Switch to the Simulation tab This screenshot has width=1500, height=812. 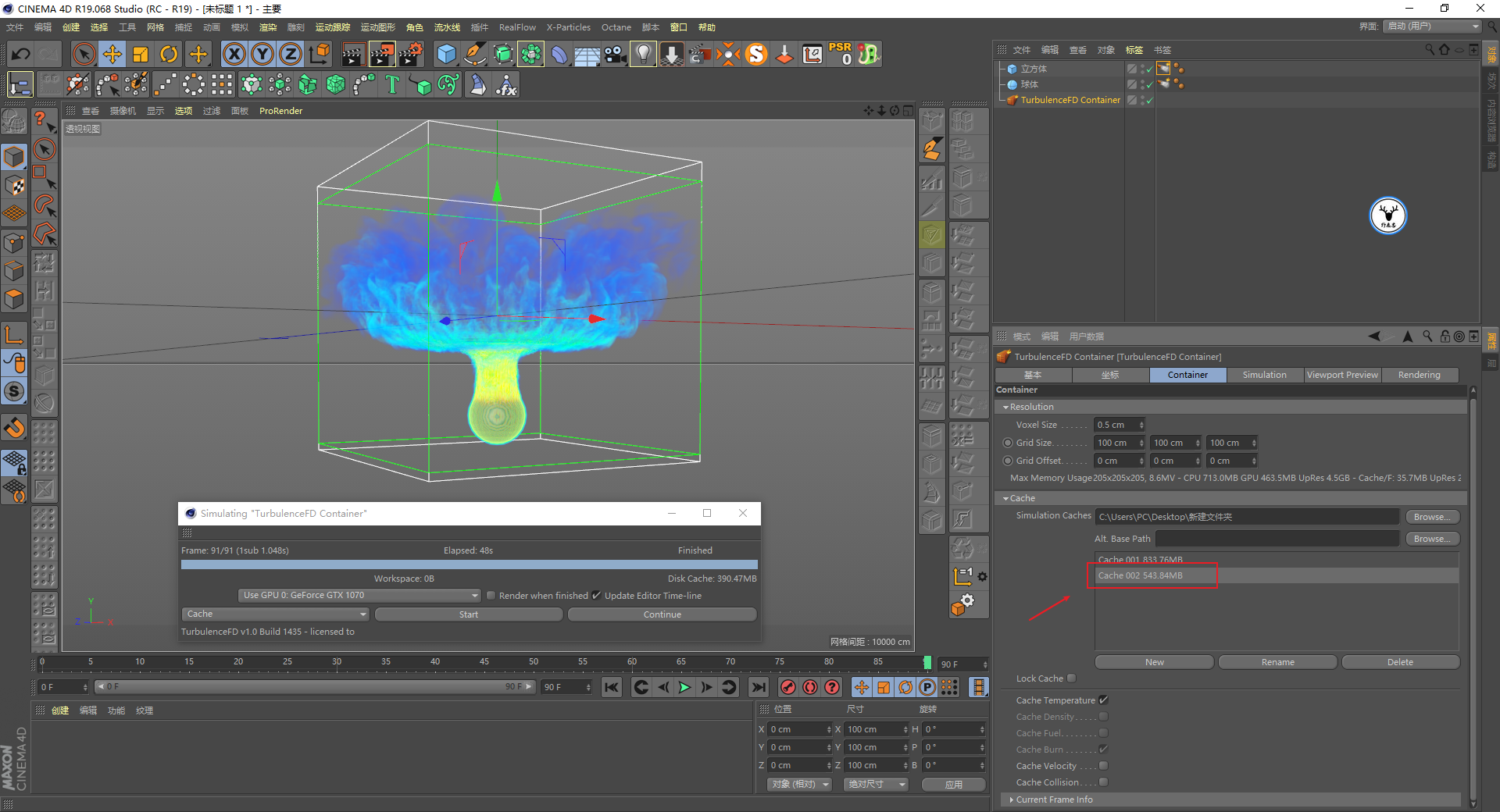pos(1264,376)
